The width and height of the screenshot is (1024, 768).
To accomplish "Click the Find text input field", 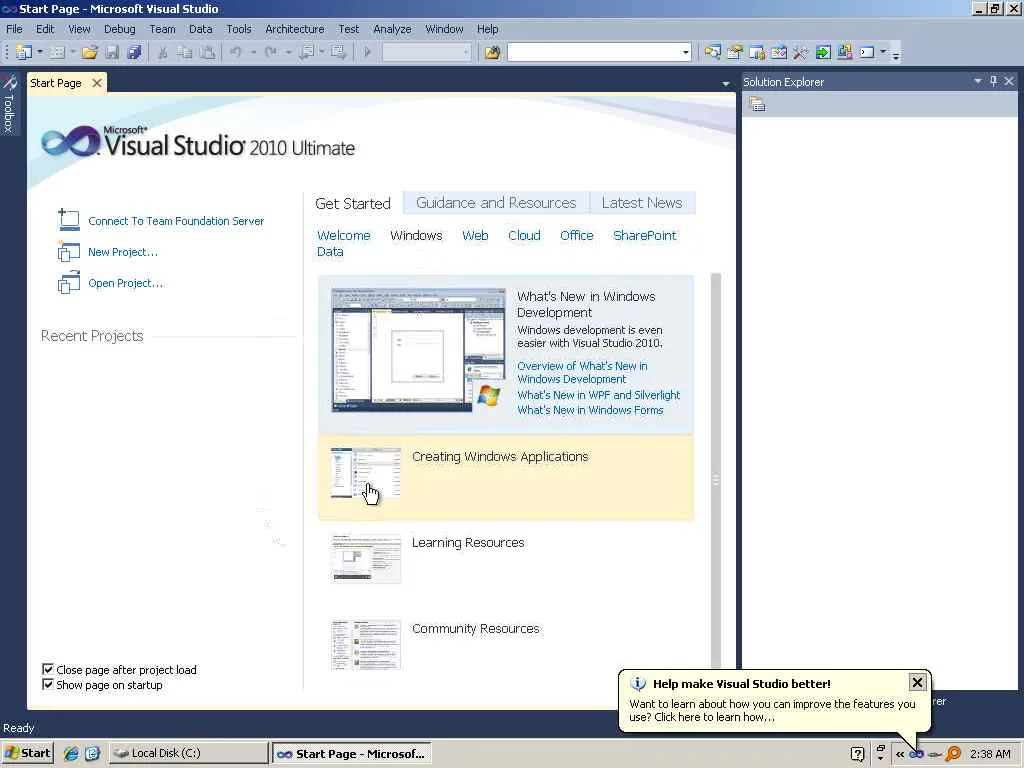I will 594,52.
